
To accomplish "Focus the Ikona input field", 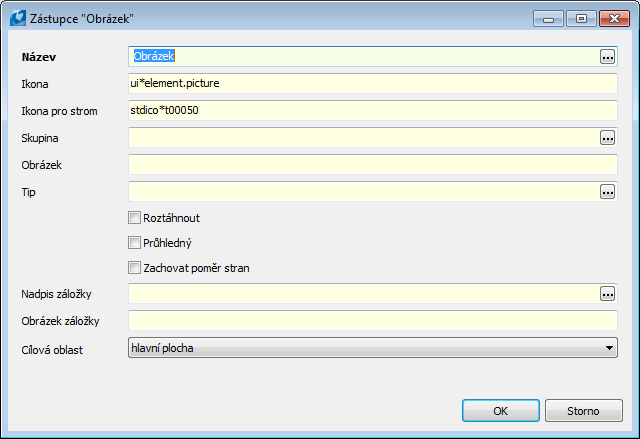I will pos(373,84).
